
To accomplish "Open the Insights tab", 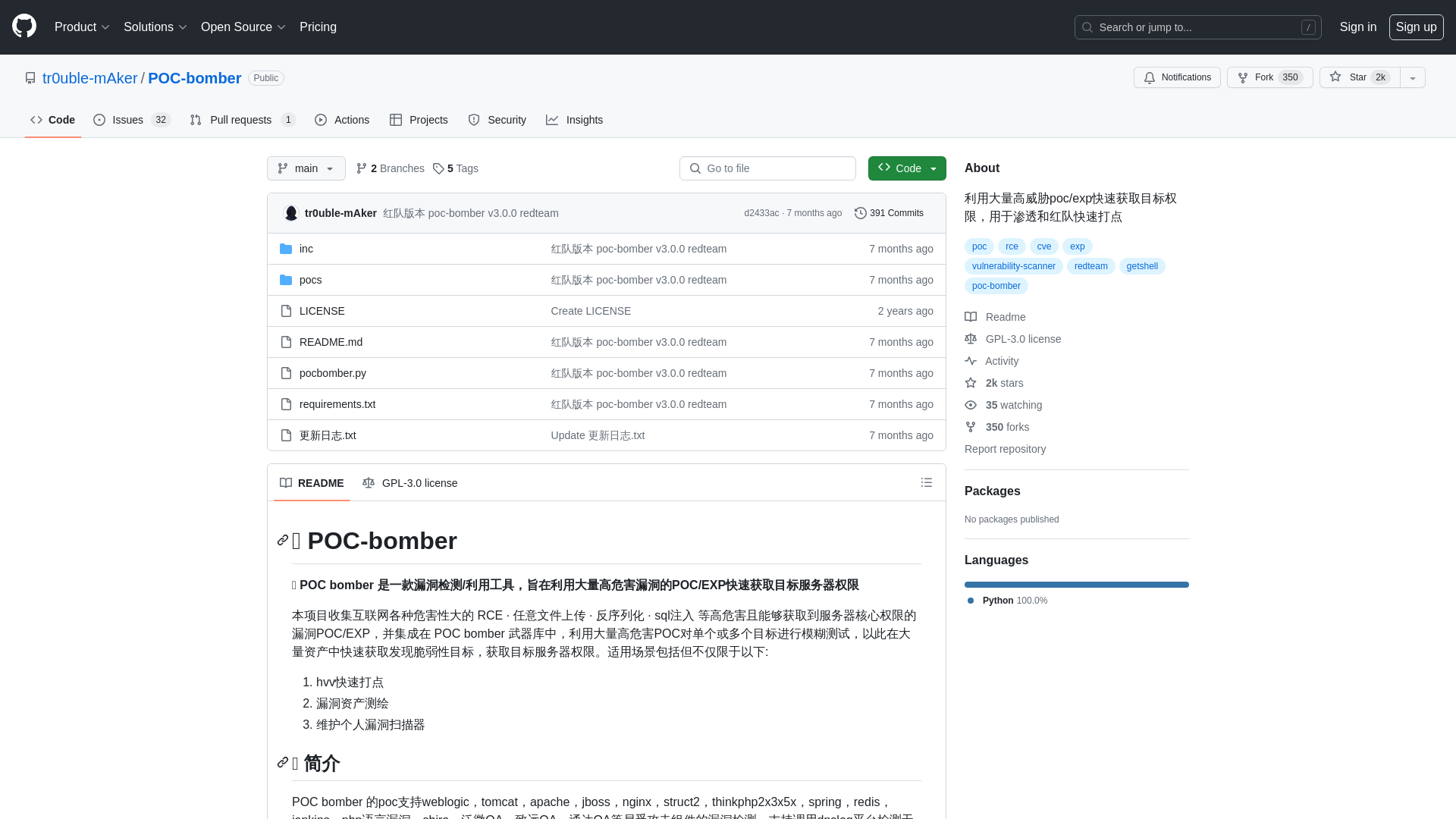I will pos(575,120).
